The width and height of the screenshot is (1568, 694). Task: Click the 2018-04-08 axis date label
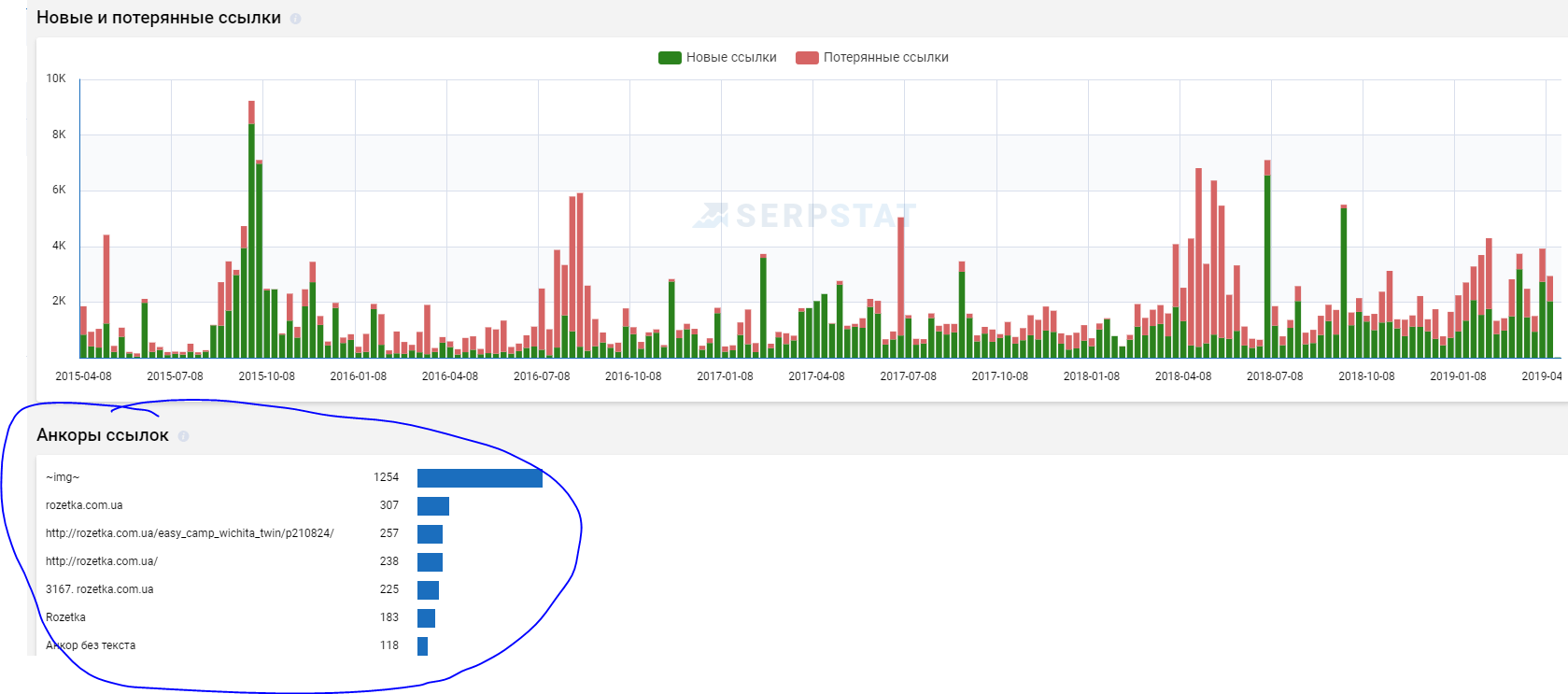pos(1183,376)
